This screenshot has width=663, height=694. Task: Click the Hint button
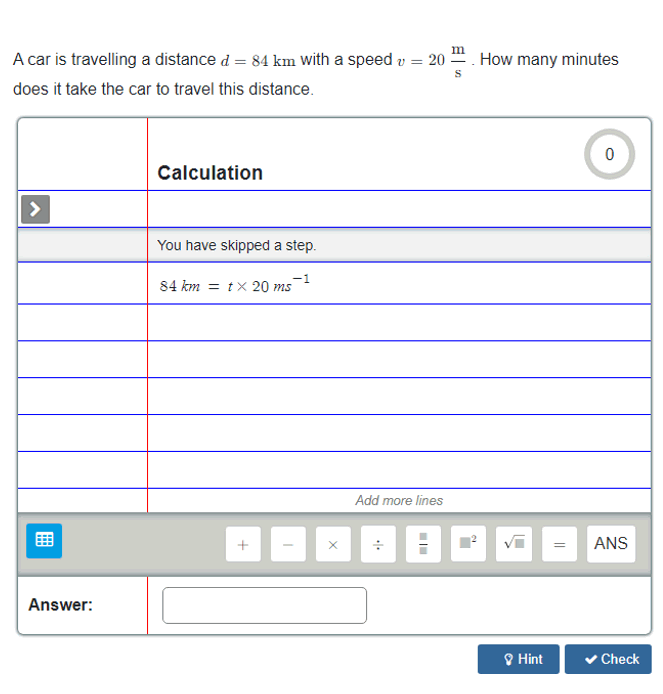[x=518, y=659]
